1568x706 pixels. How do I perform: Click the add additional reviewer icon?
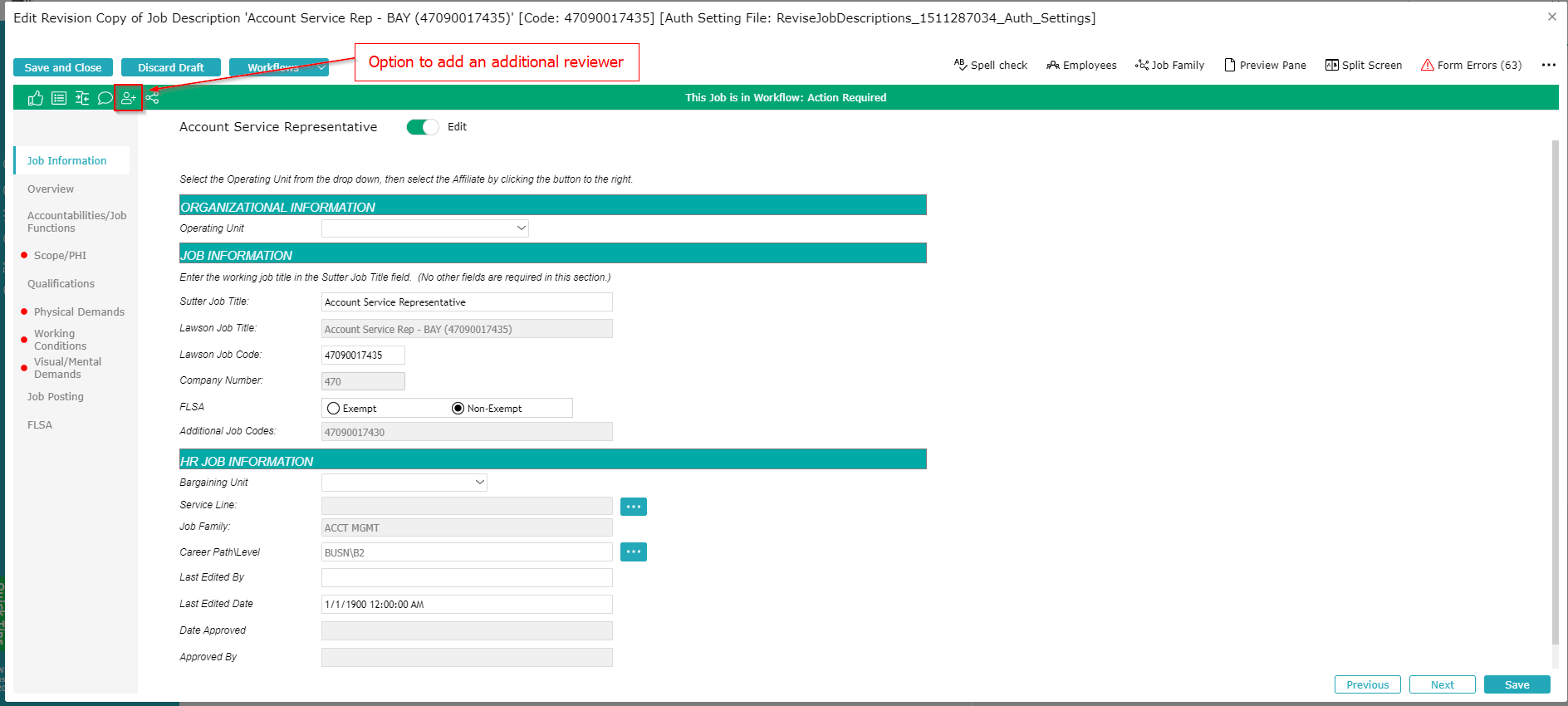(128, 98)
